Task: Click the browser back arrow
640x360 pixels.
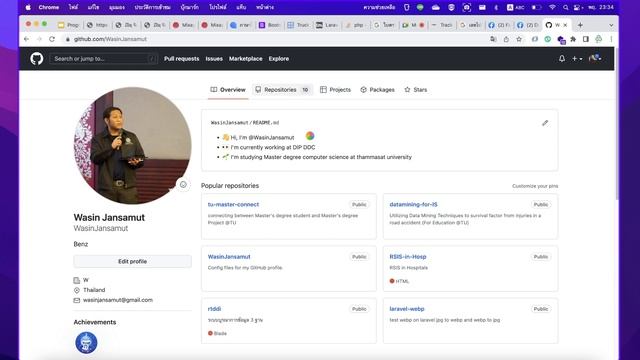Action: (27, 39)
